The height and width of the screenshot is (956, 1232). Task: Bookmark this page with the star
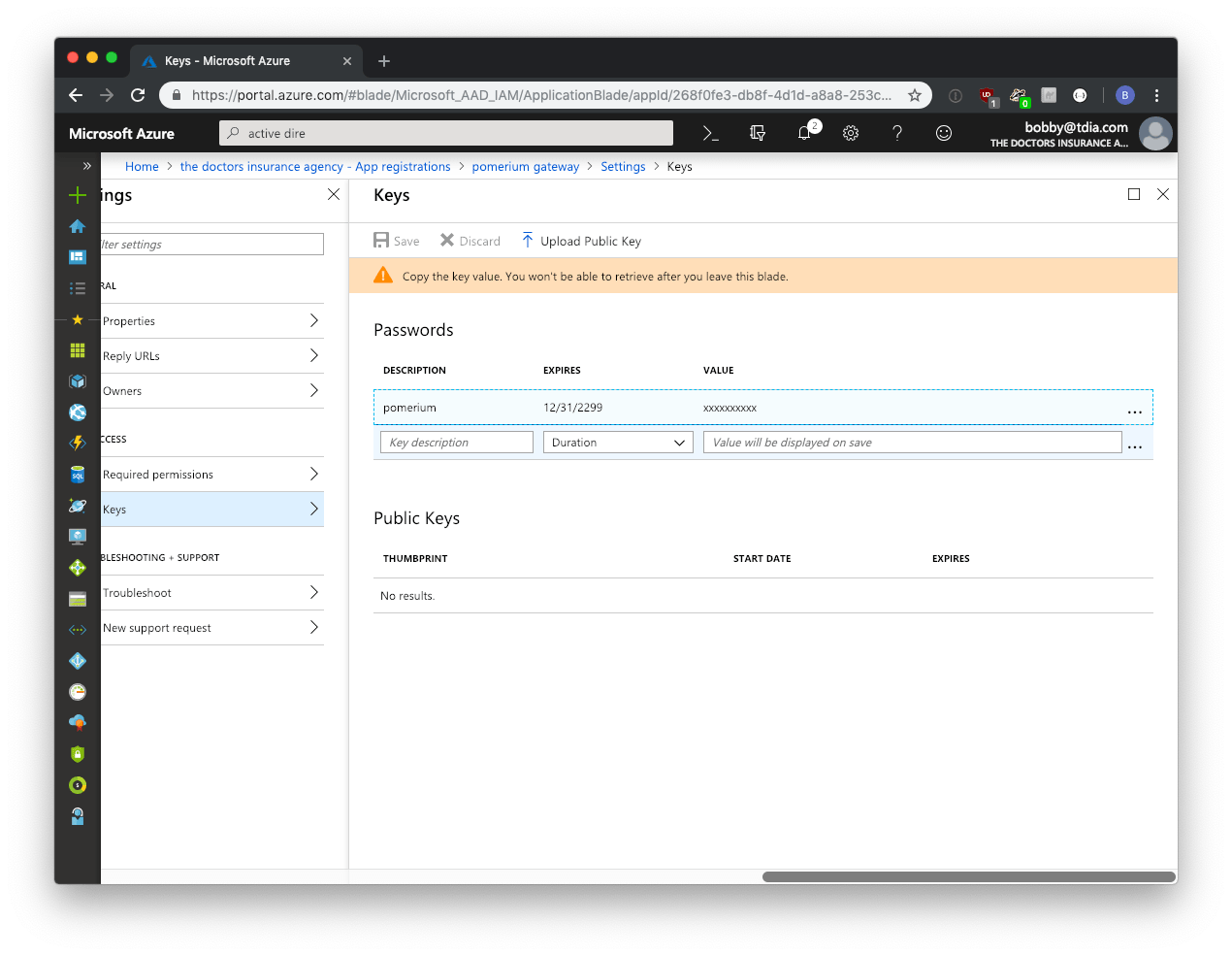tap(915, 95)
